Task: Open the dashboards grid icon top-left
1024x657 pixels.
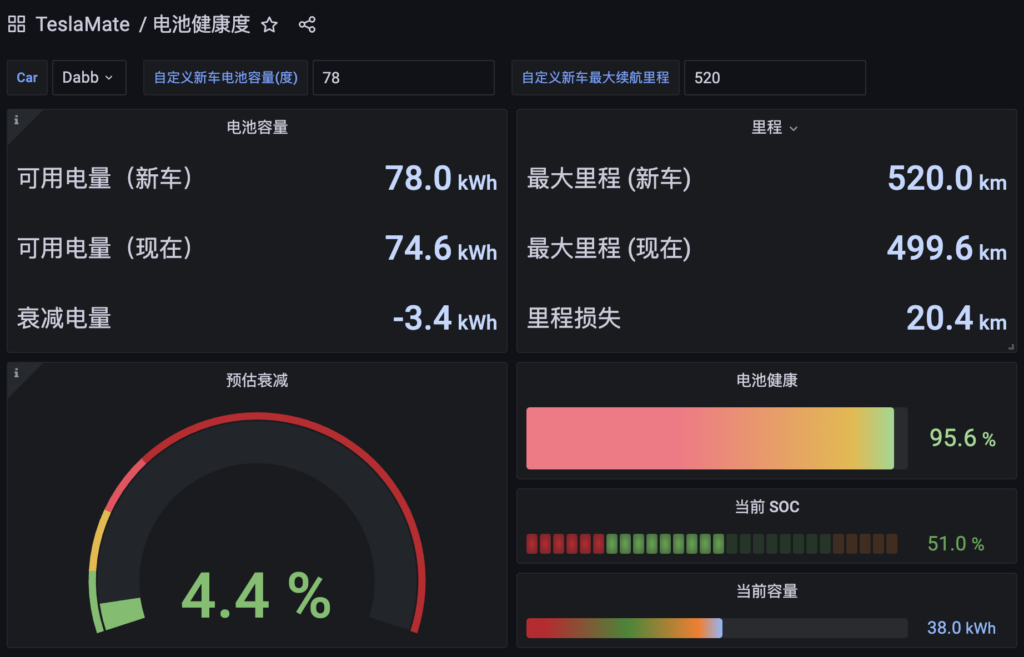Action: pos(16,24)
